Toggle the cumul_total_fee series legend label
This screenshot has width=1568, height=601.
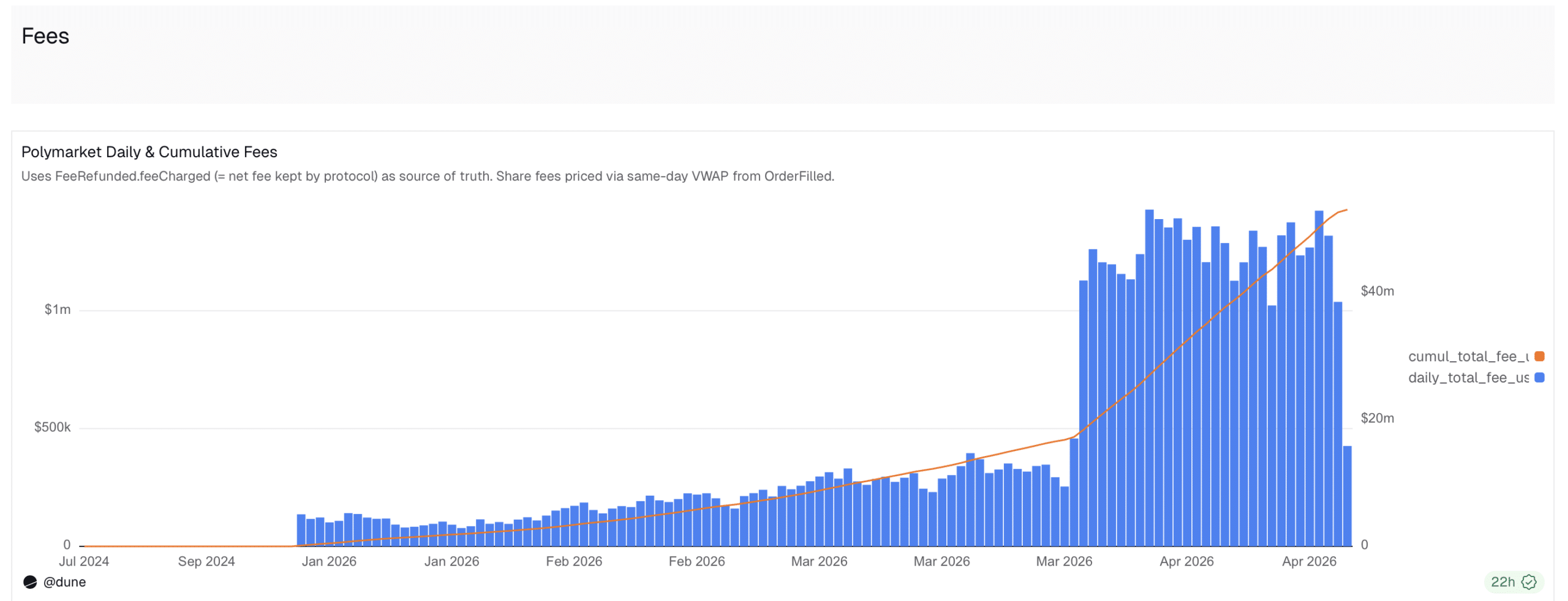1468,356
